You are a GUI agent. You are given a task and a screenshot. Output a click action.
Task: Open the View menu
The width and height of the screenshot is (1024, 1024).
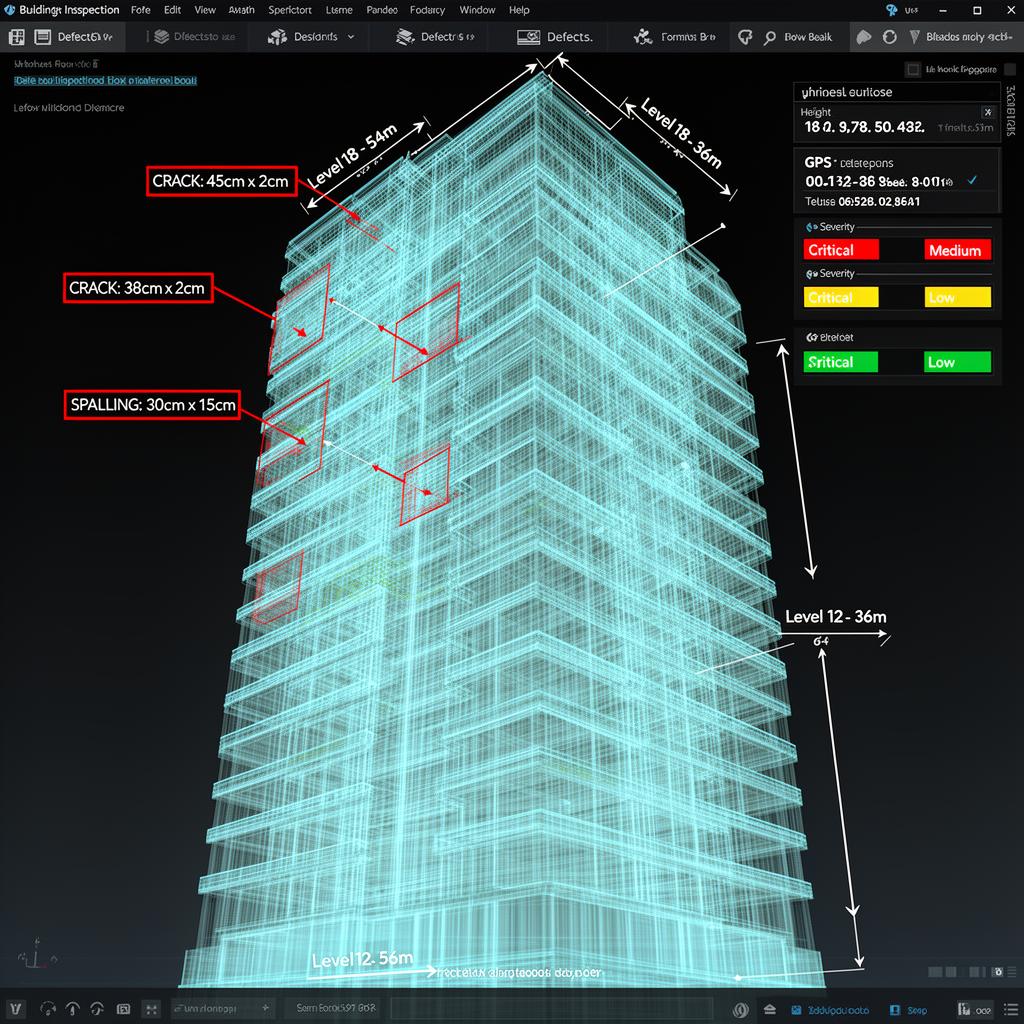(x=204, y=10)
